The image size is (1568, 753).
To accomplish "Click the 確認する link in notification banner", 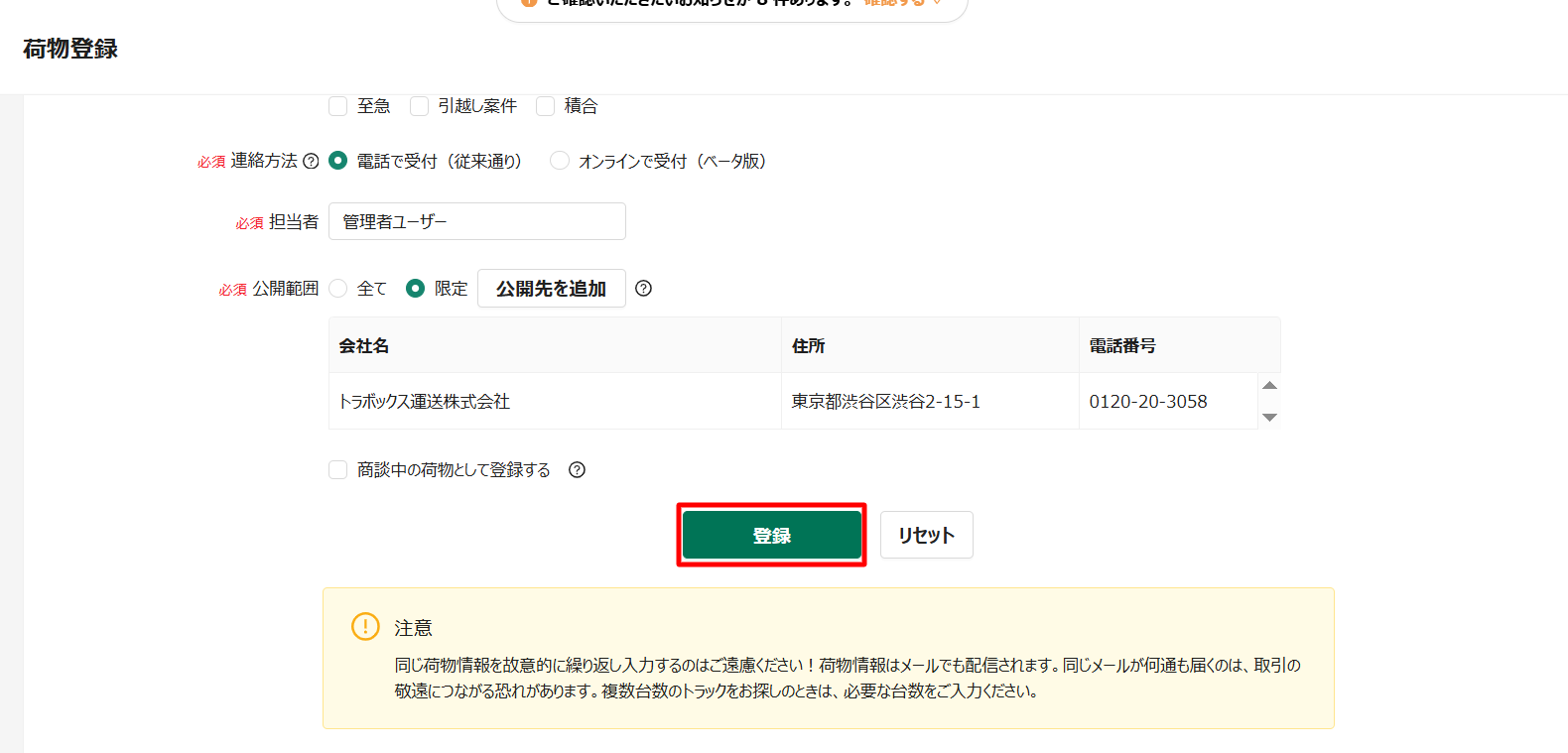I will (894, 3).
